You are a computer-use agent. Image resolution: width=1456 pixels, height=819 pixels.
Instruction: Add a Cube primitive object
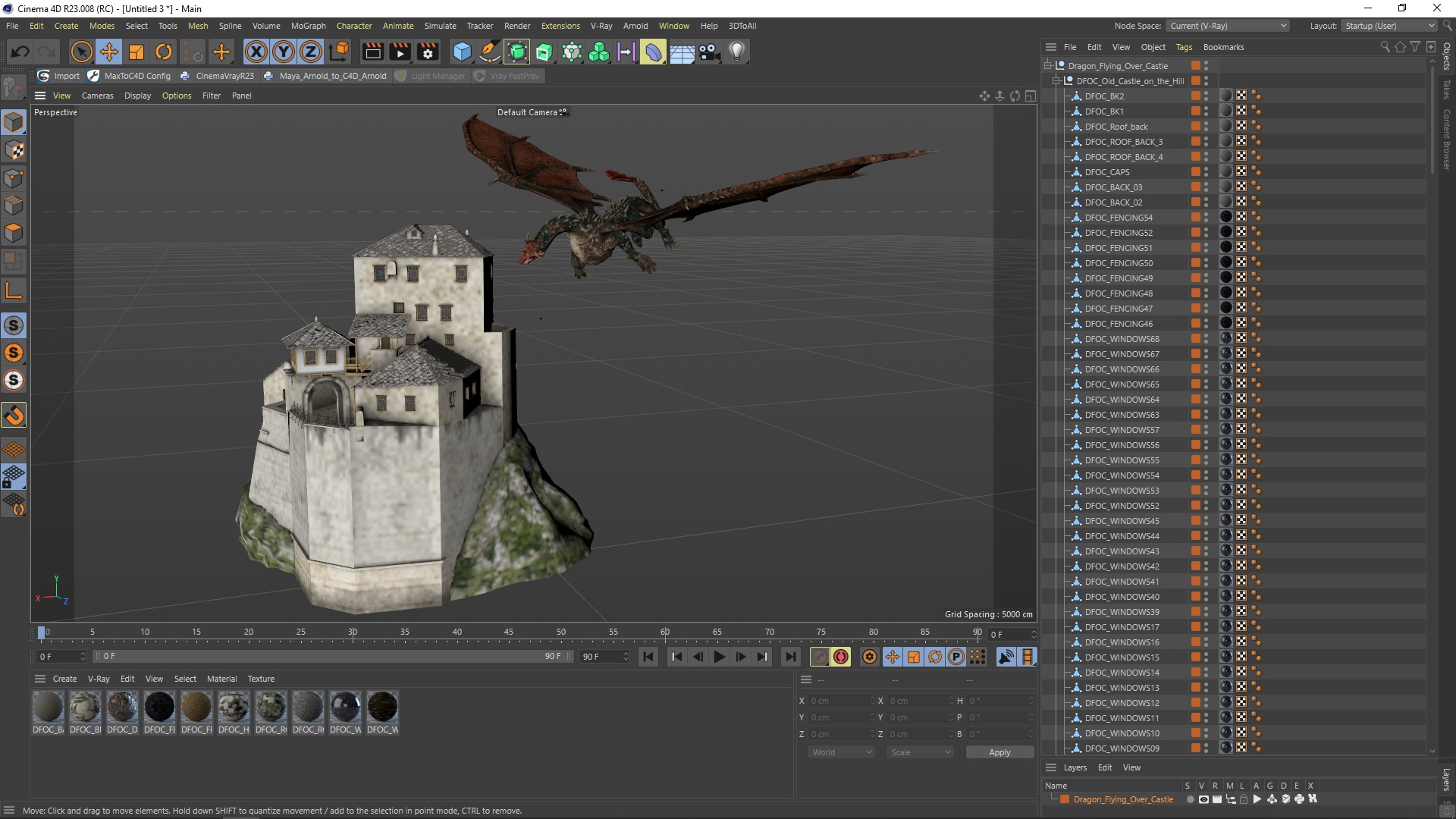pos(462,52)
